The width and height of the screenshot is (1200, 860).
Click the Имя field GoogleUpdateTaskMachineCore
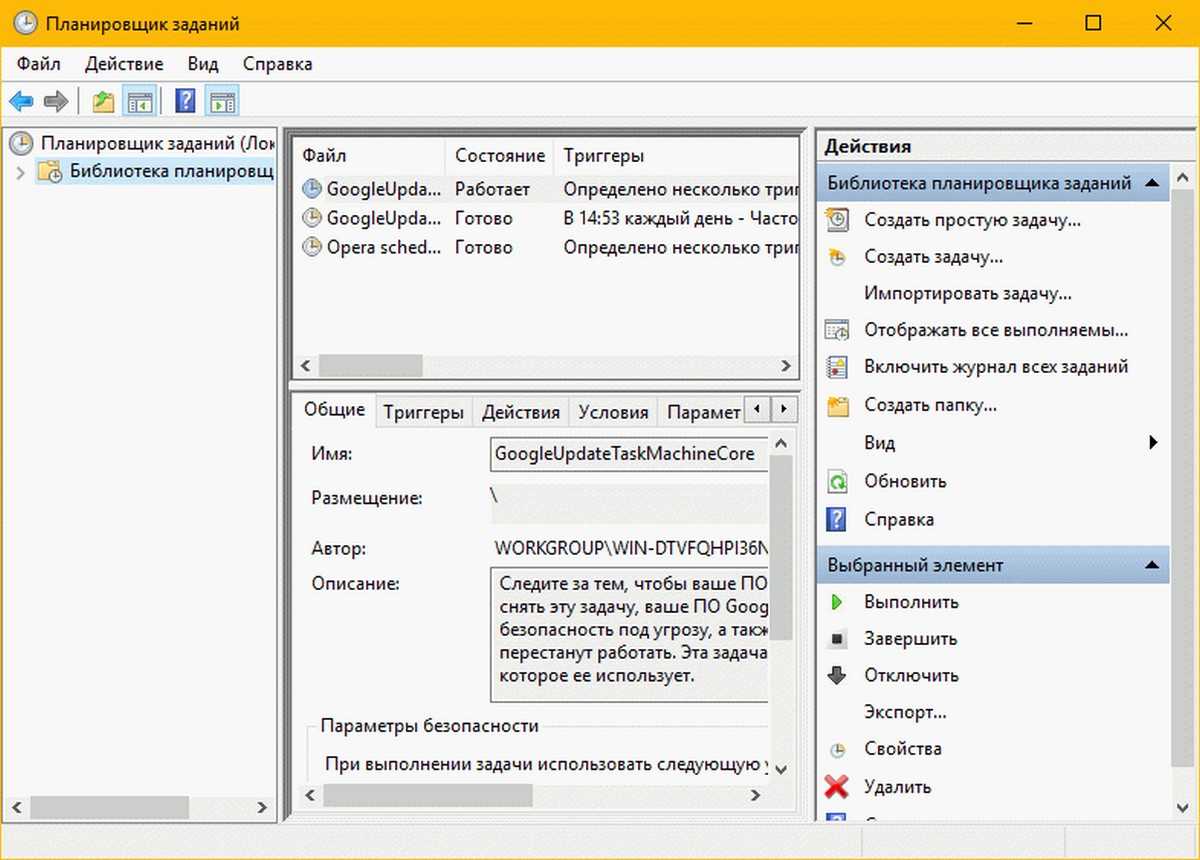[x=629, y=454]
